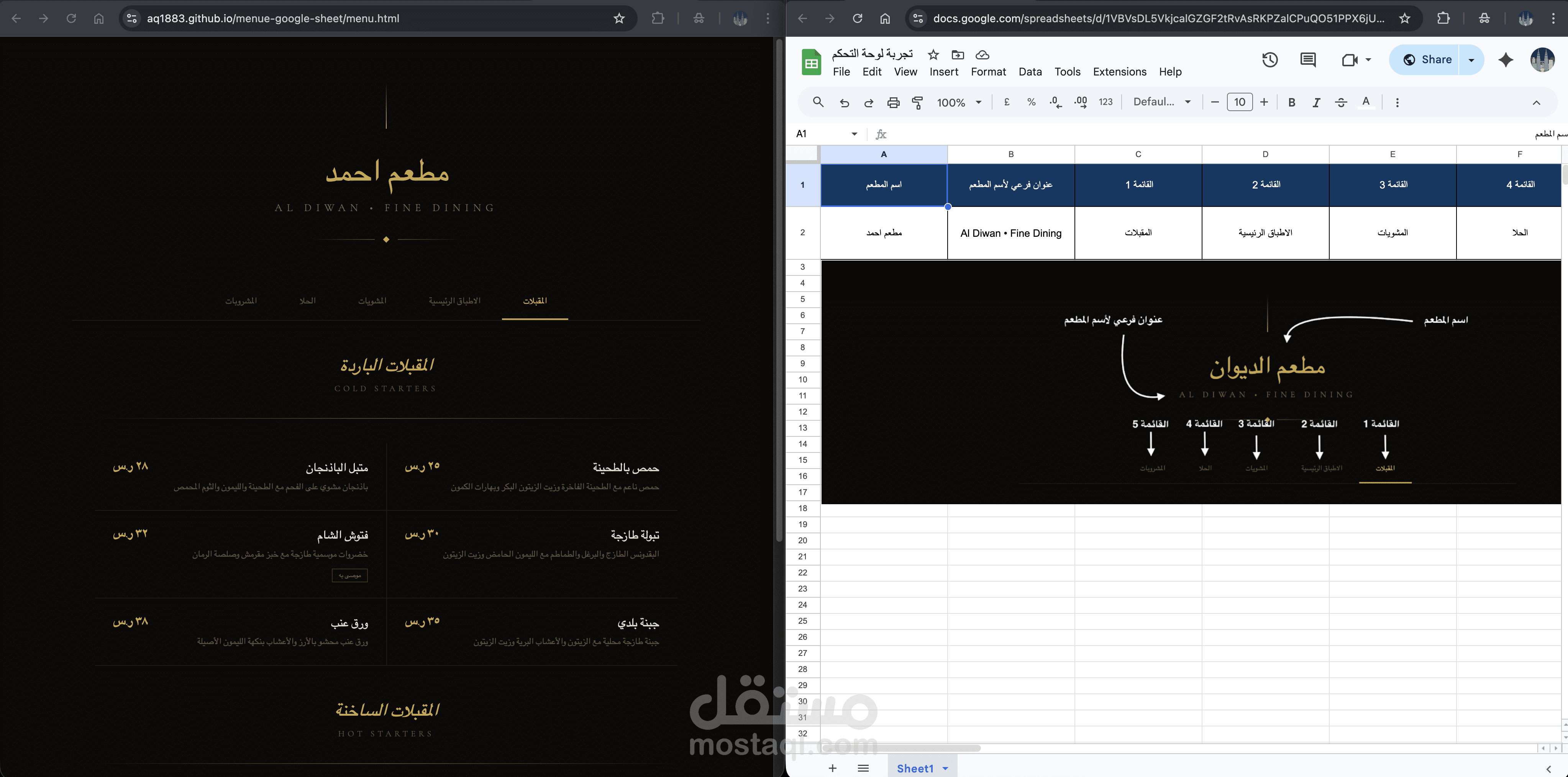Decrease decimal places
1568x777 pixels.
1056,102
